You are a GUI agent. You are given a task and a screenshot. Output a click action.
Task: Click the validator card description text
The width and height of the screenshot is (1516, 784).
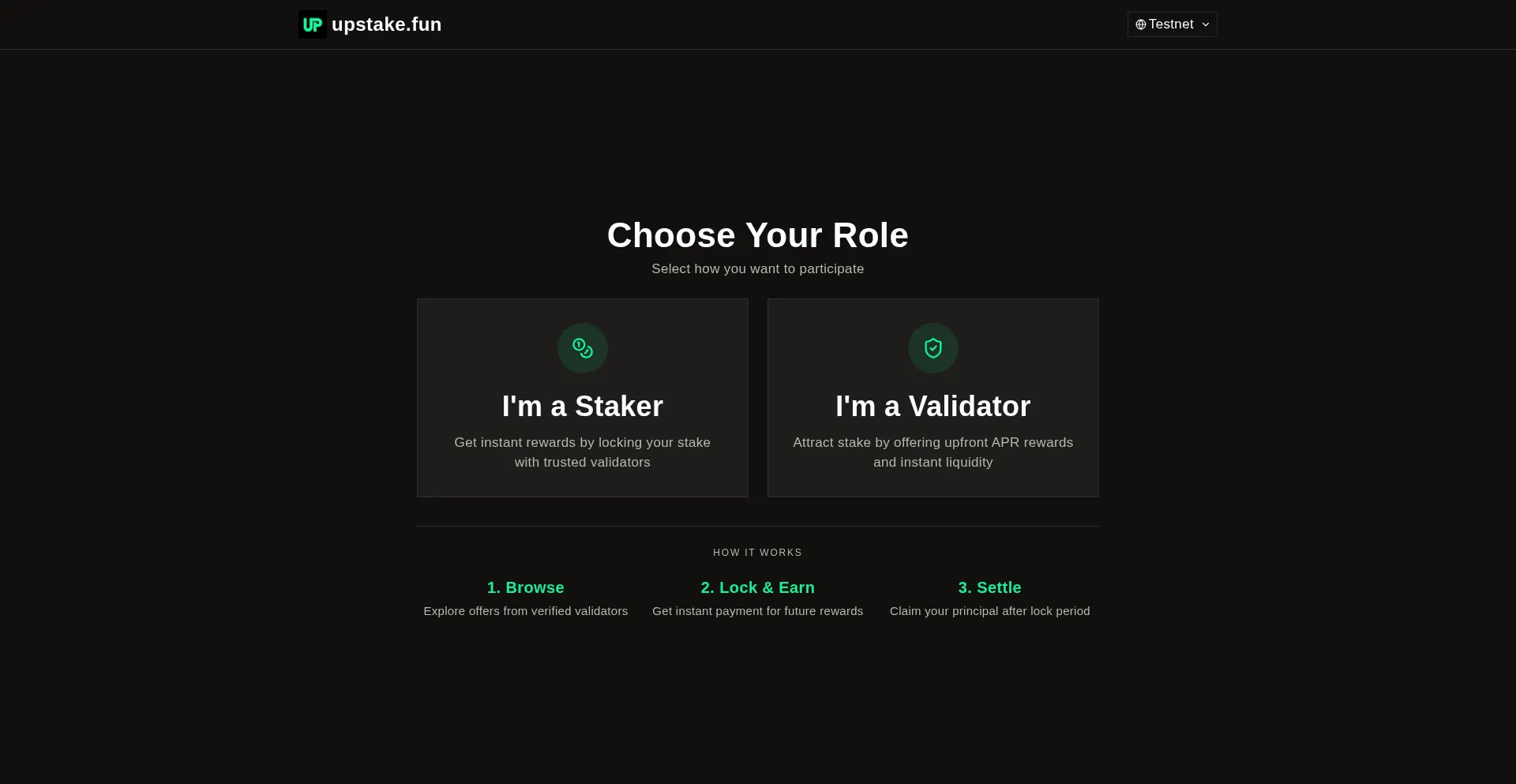pyautogui.click(x=932, y=452)
